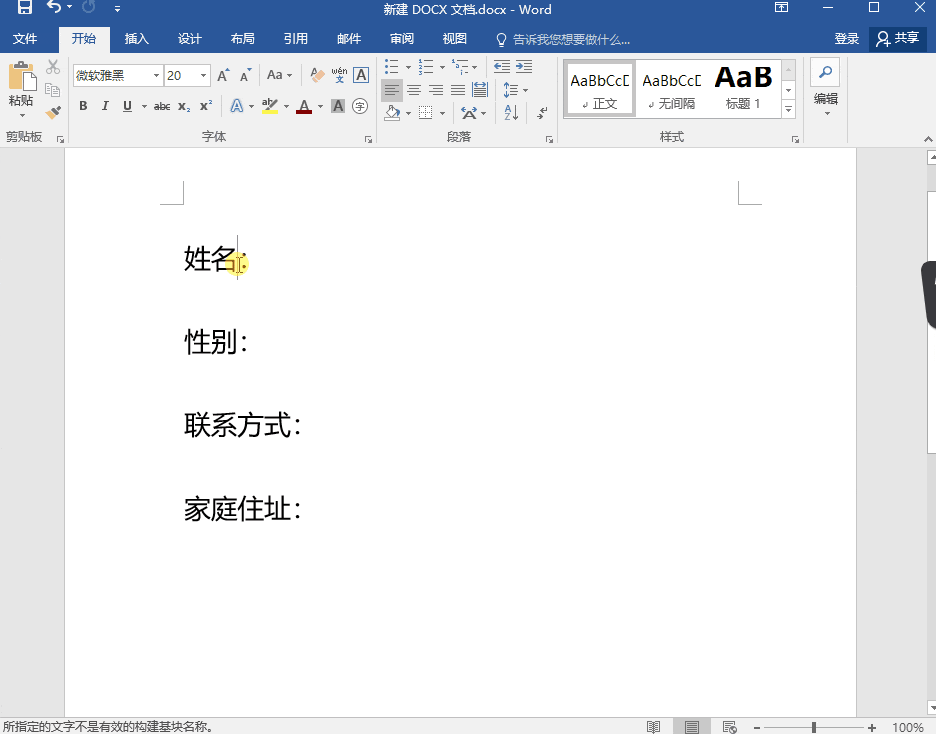Apply strikethrough with the abc icon
This screenshot has height=734, width=936.
click(162, 106)
